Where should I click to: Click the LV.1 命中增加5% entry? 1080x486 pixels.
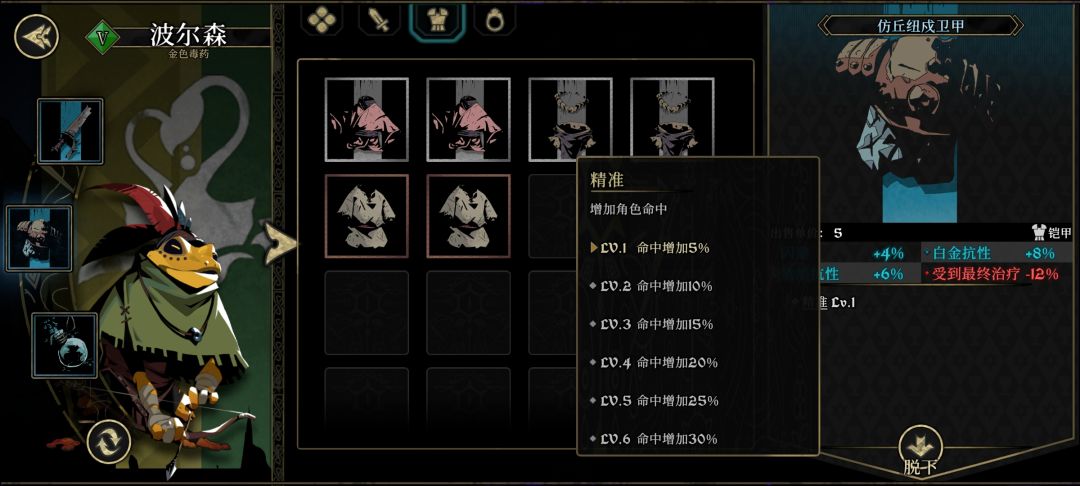point(652,248)
